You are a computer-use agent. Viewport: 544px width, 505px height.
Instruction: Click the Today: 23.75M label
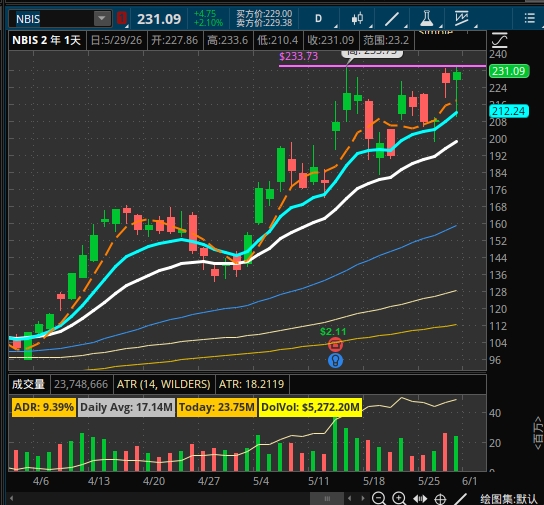pyautogui.click(x=217, y=407)
